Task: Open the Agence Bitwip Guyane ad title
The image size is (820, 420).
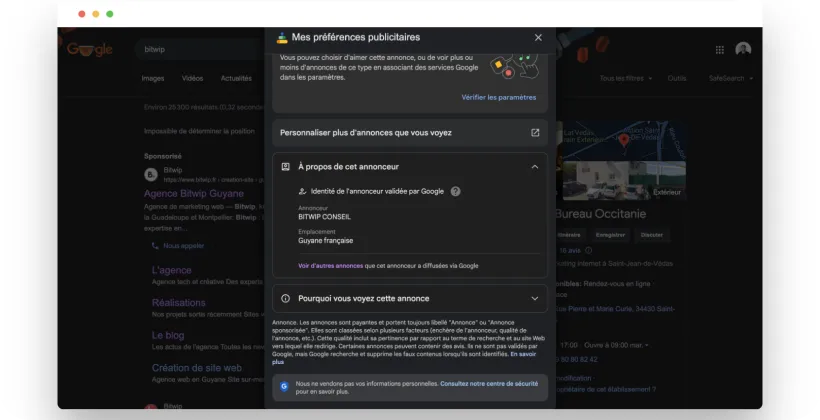Action: pos(193,194)
